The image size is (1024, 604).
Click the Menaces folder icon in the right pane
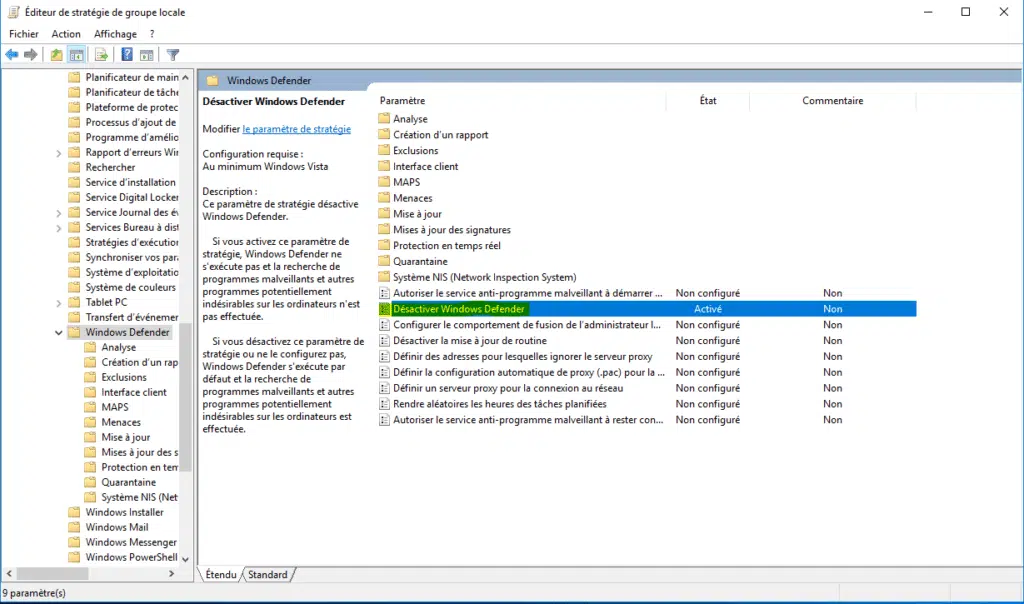coord(384,197)
